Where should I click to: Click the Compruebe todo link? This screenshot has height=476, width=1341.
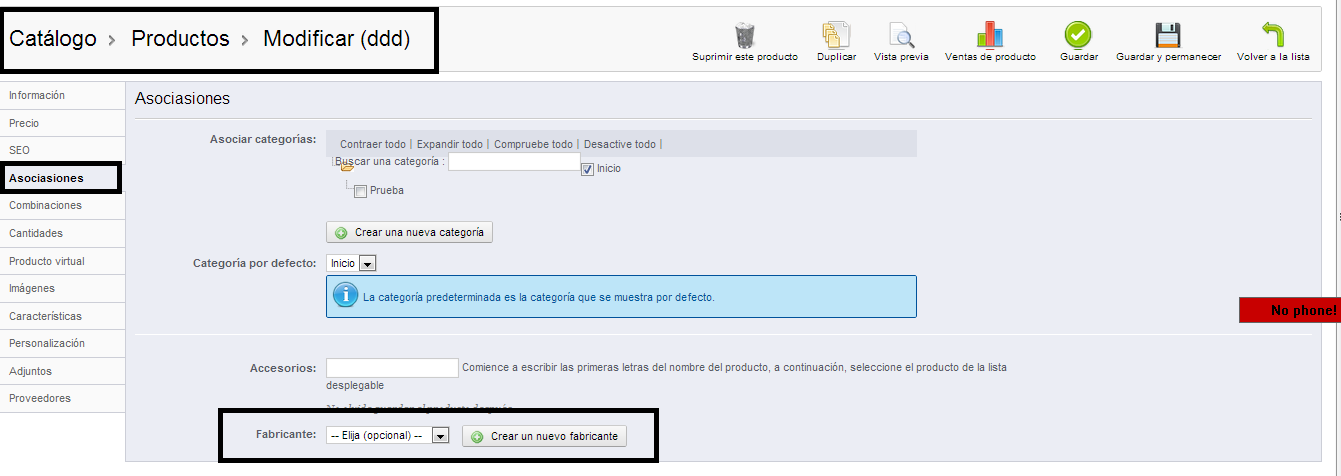pyautogui.click(x=533, y=145)
